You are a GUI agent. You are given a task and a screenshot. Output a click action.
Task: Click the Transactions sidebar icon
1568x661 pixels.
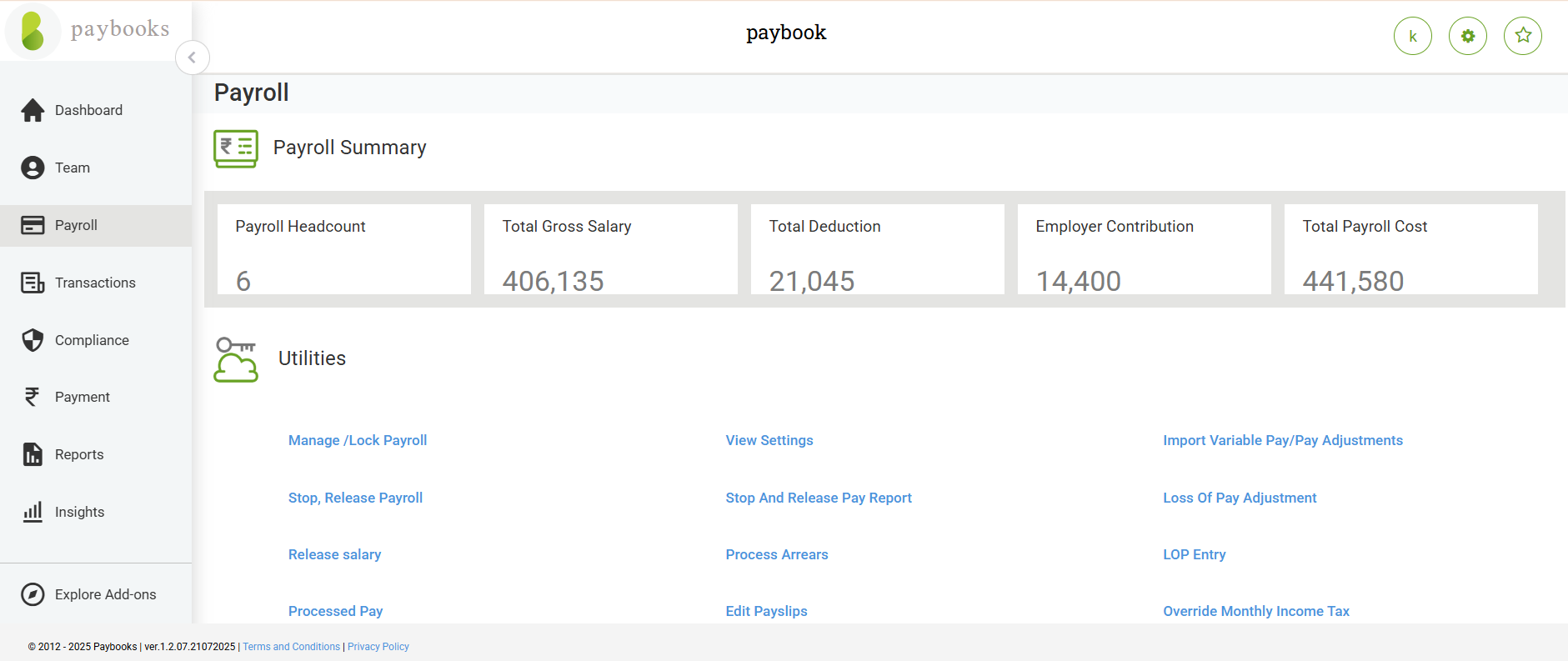click(x=33, y=283)
